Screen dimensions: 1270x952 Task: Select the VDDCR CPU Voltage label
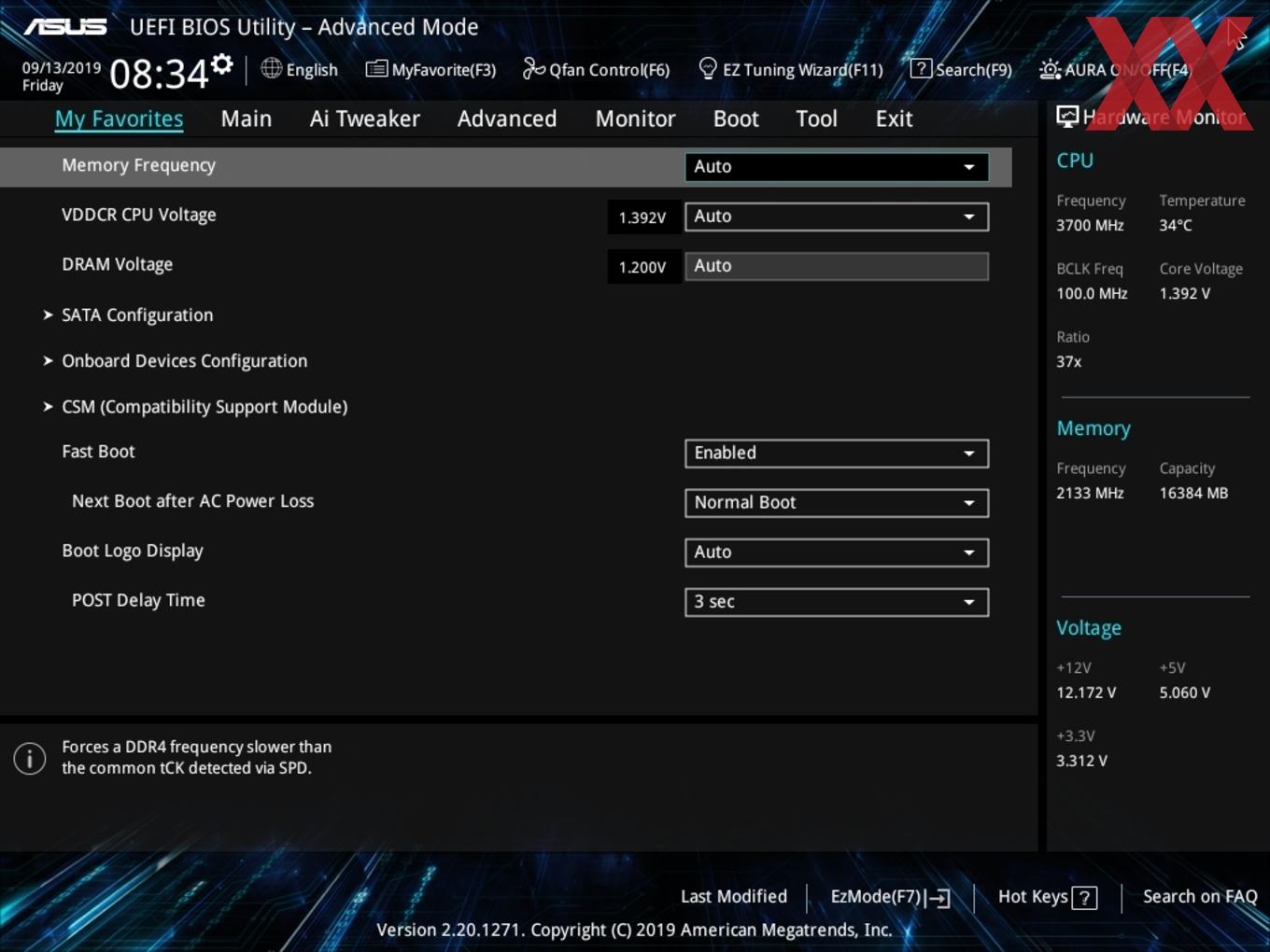click(139, 215)
